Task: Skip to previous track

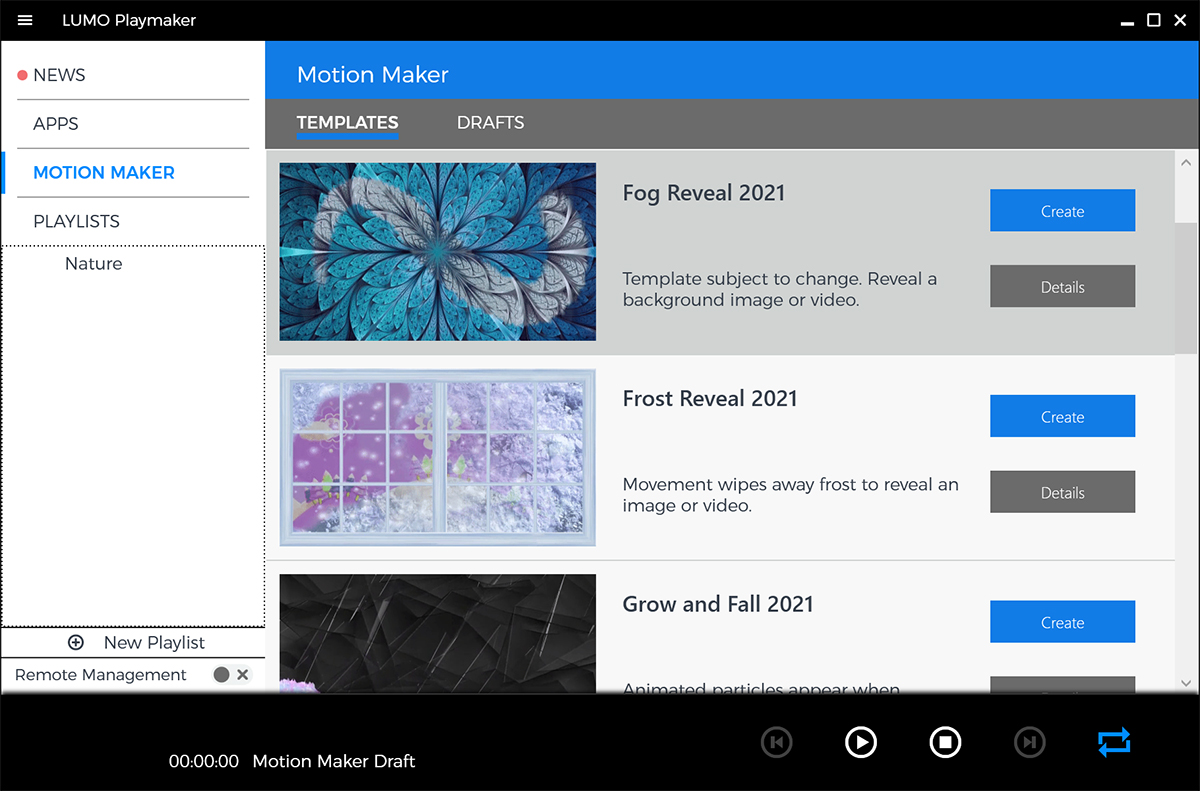Action: click(x=776, y=742)
